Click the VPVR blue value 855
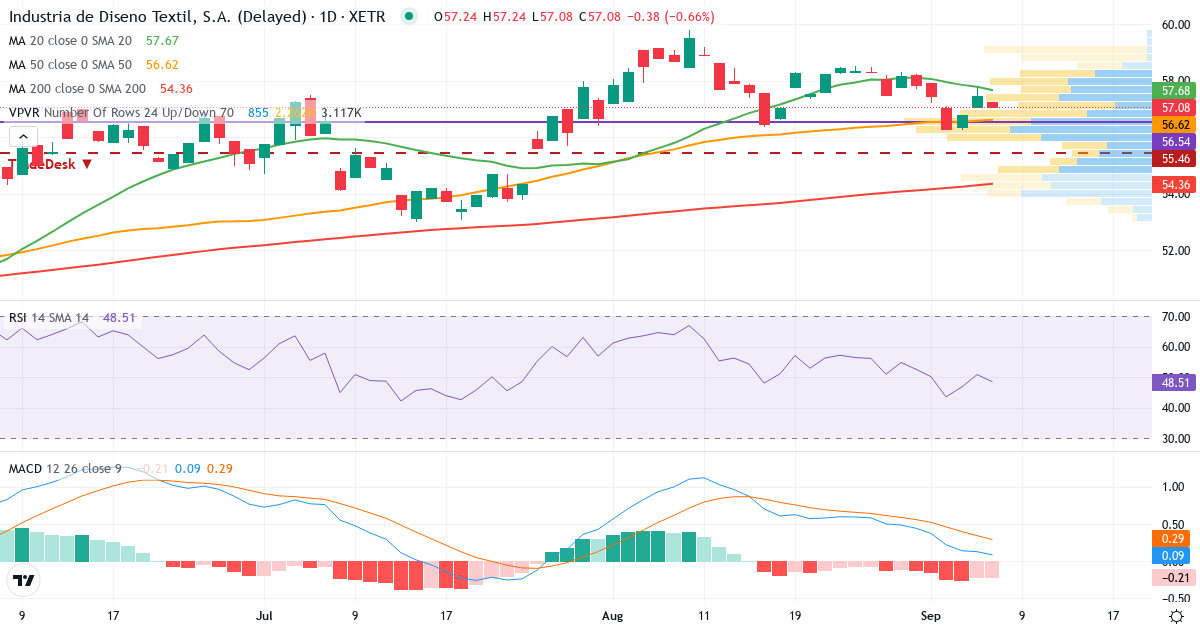The width and height of the screenshot is (1200, 630). point(258,113)
